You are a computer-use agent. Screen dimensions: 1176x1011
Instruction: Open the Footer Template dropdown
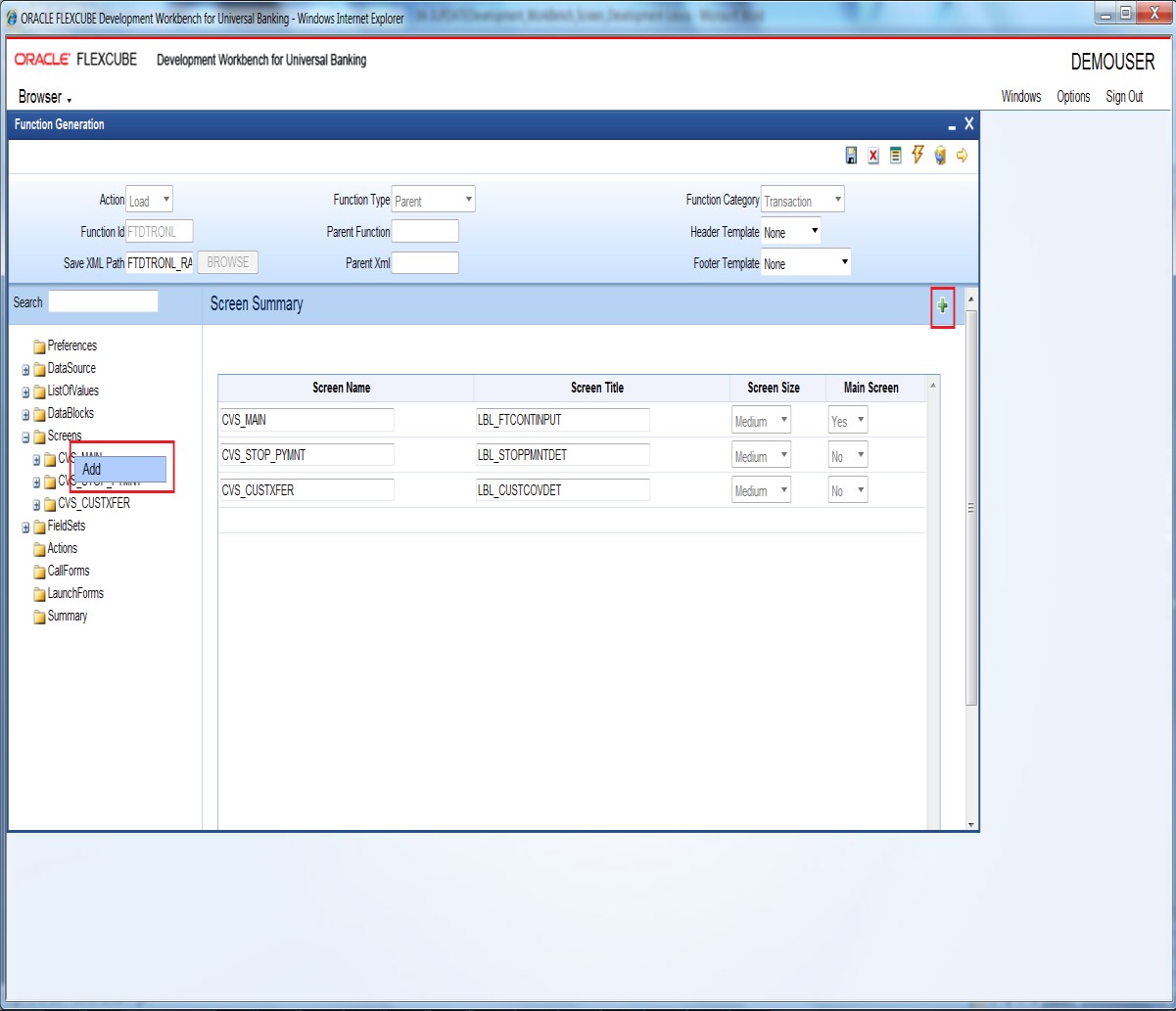(x=806, y=263)
